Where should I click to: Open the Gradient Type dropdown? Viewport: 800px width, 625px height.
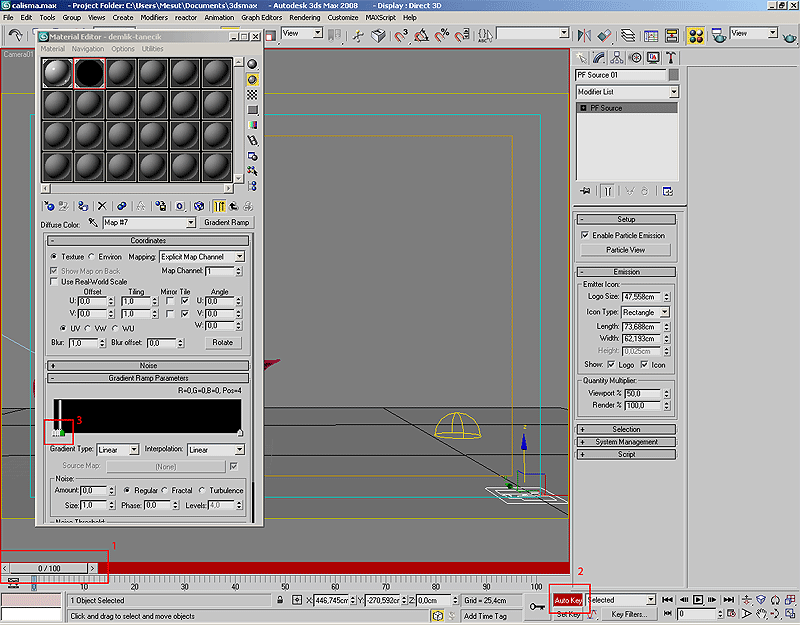coord(118,450)
